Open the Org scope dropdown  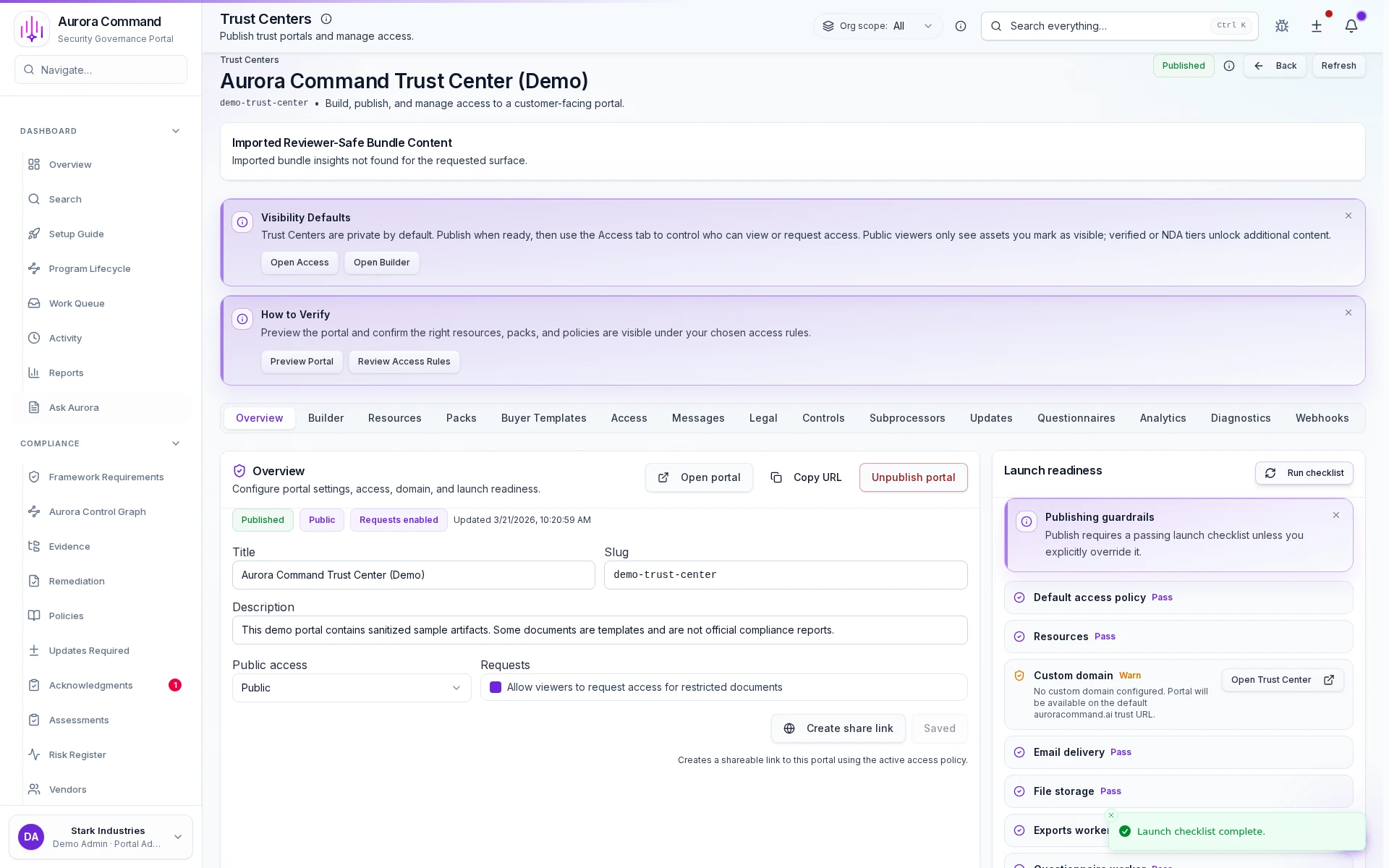click(877, 26)
